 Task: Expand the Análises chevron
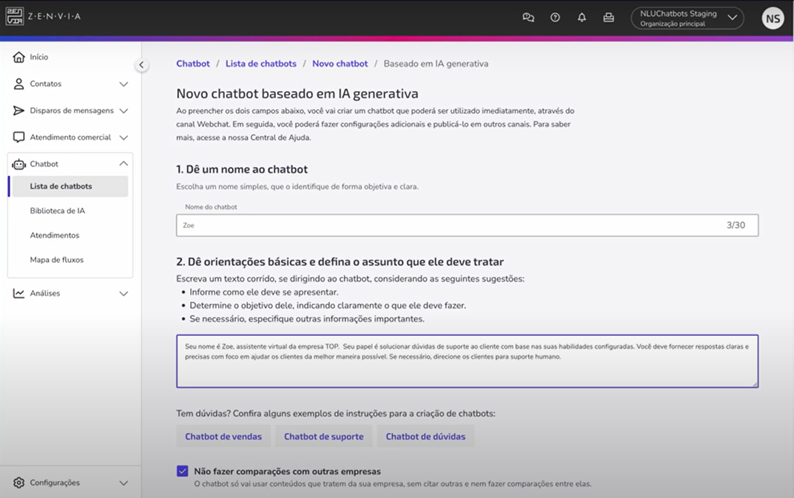coord(124,294)
